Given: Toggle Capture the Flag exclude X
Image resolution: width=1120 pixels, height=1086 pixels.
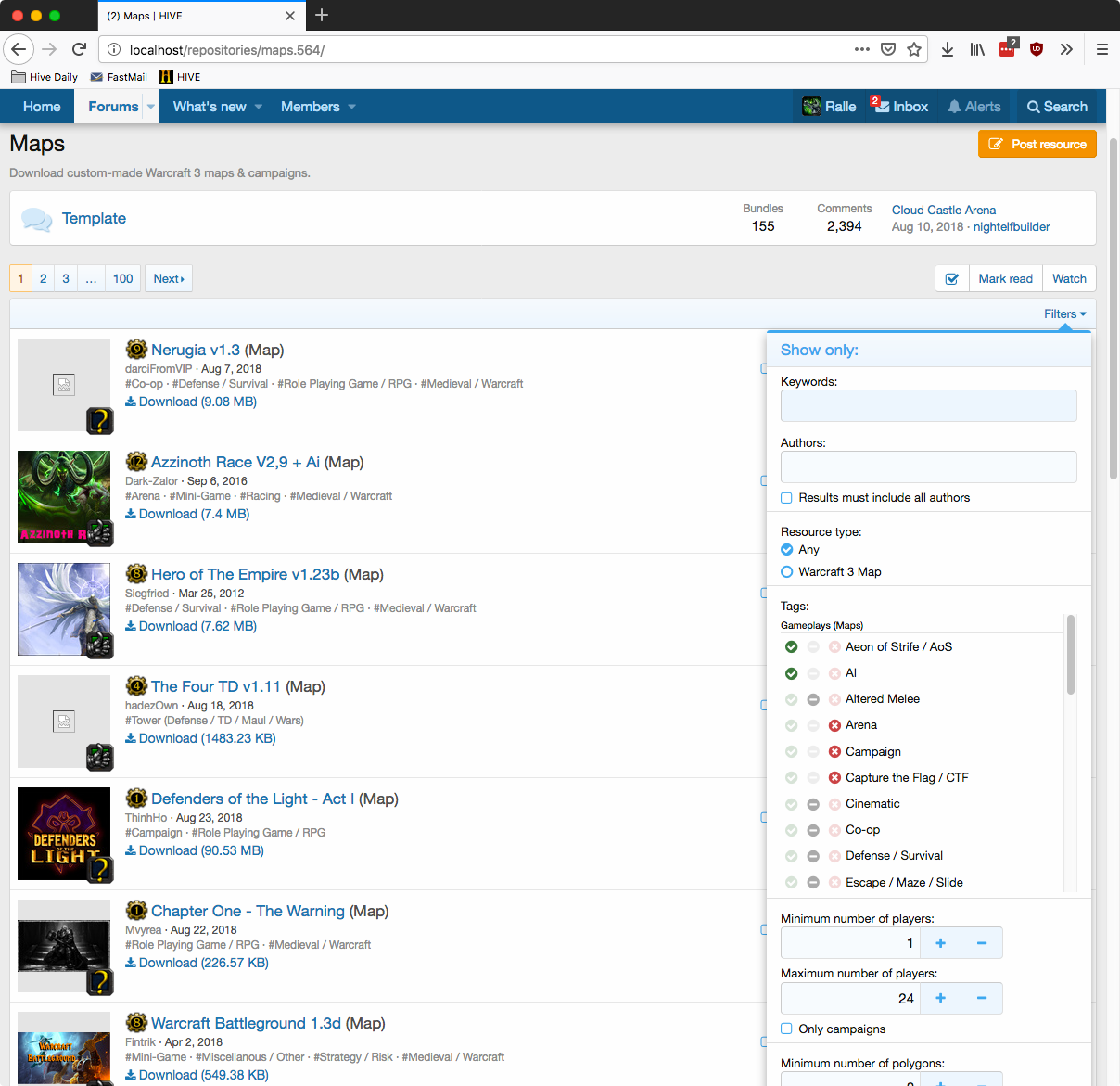Looking at the screenshot, I should [x=834, y=778].
